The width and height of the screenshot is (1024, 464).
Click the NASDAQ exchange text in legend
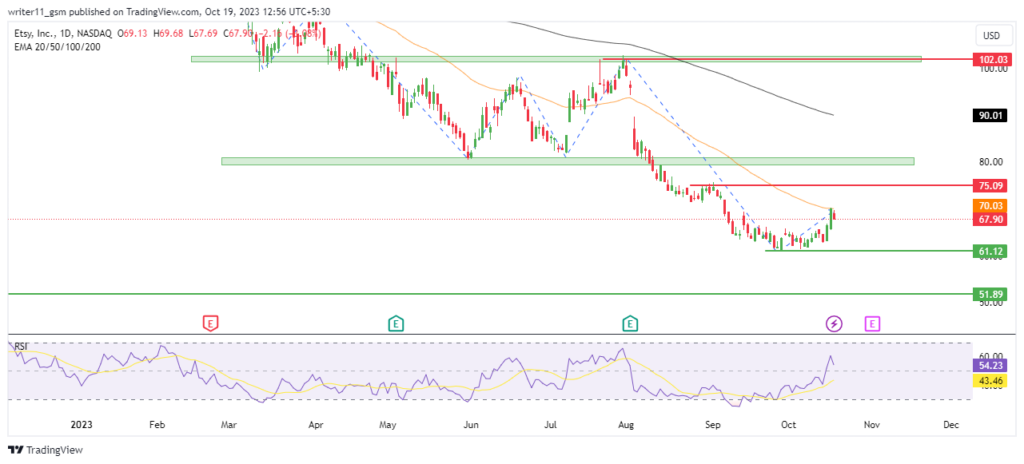97,33
